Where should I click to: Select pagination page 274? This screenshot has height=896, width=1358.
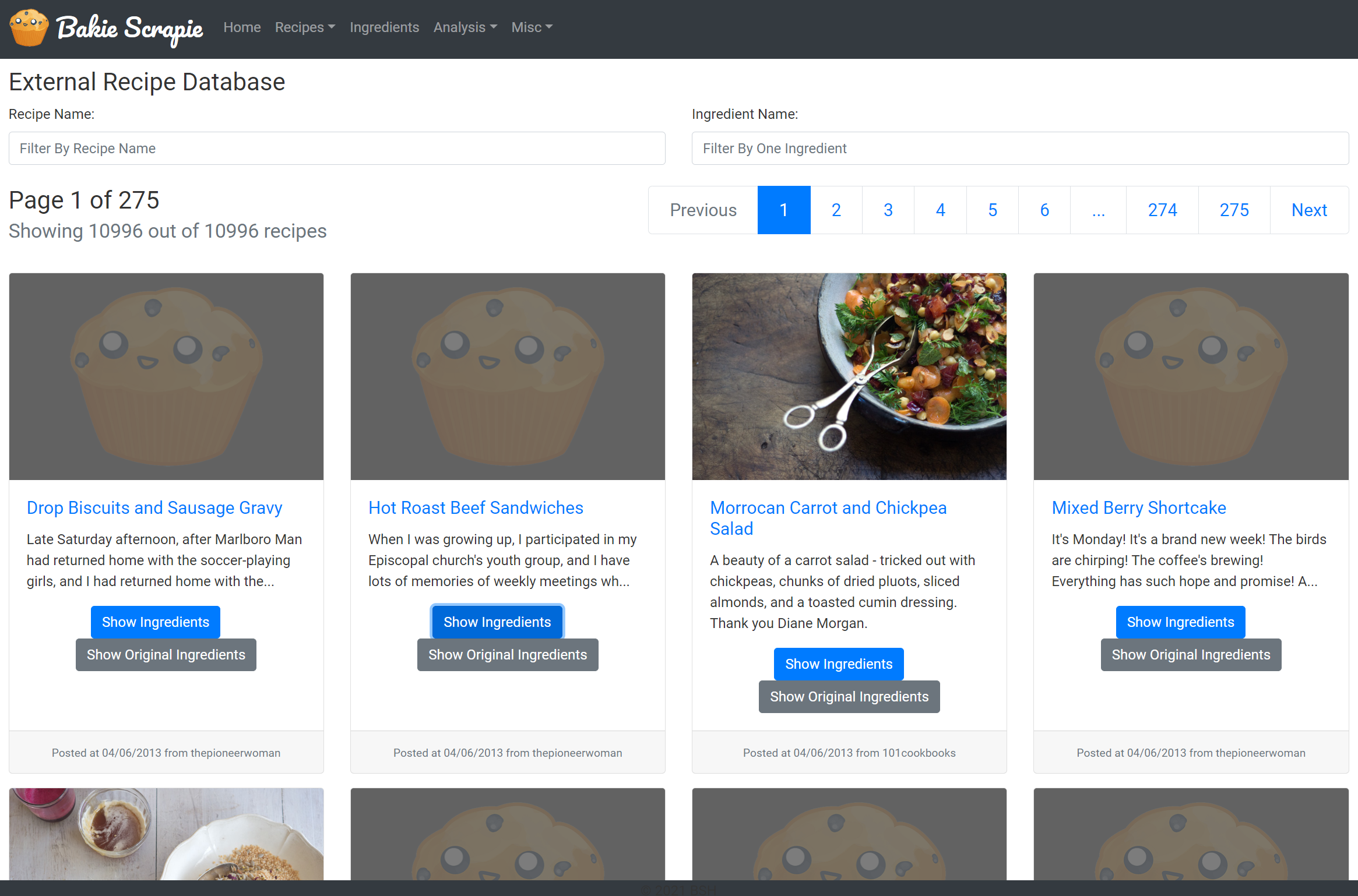1162,210
